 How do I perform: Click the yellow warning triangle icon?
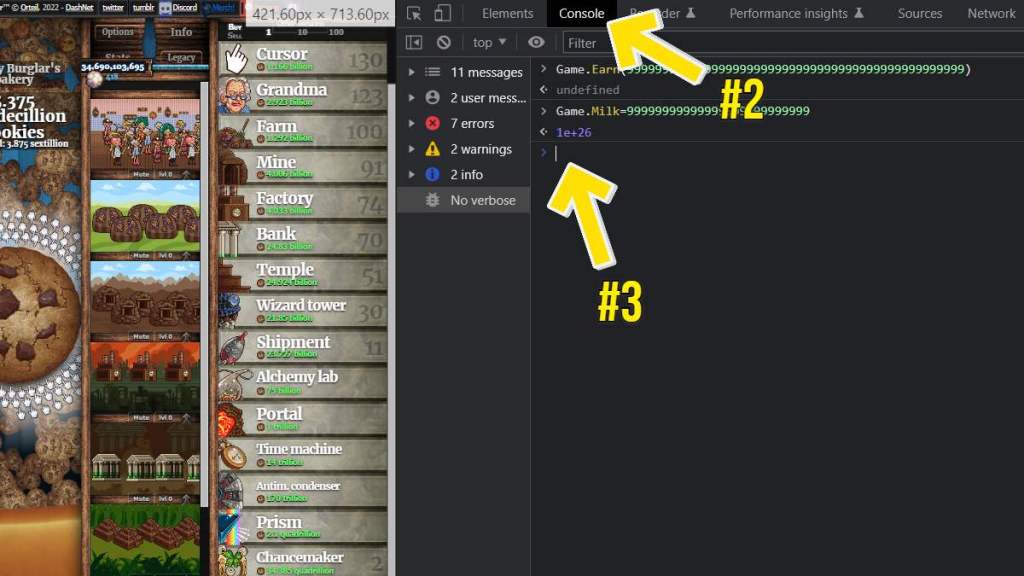coord(432,149)
